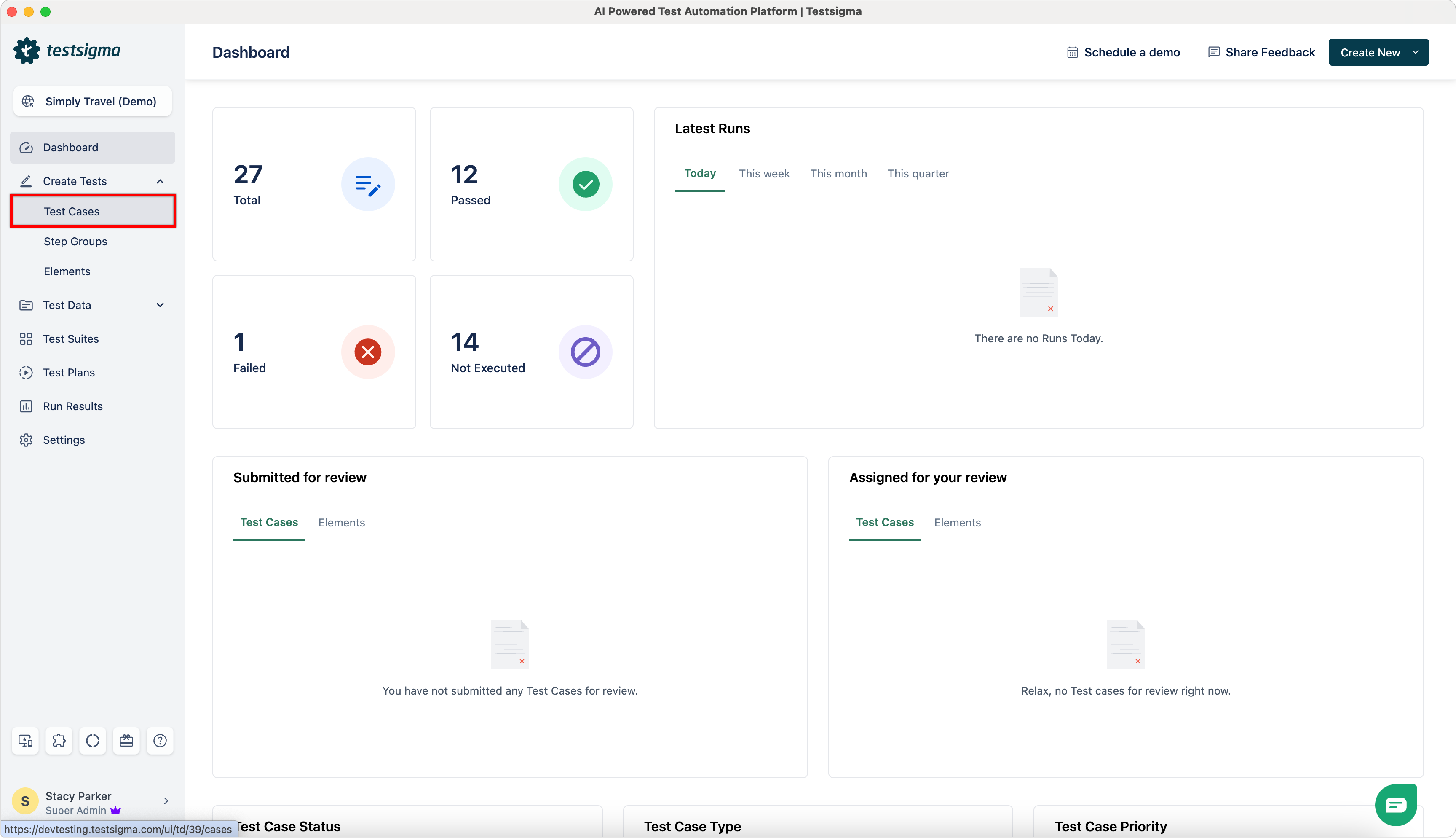The height and width of the screenshot is (838, 1456).
Task: Open Settings via the gear icon
Action: coord(27,440)
